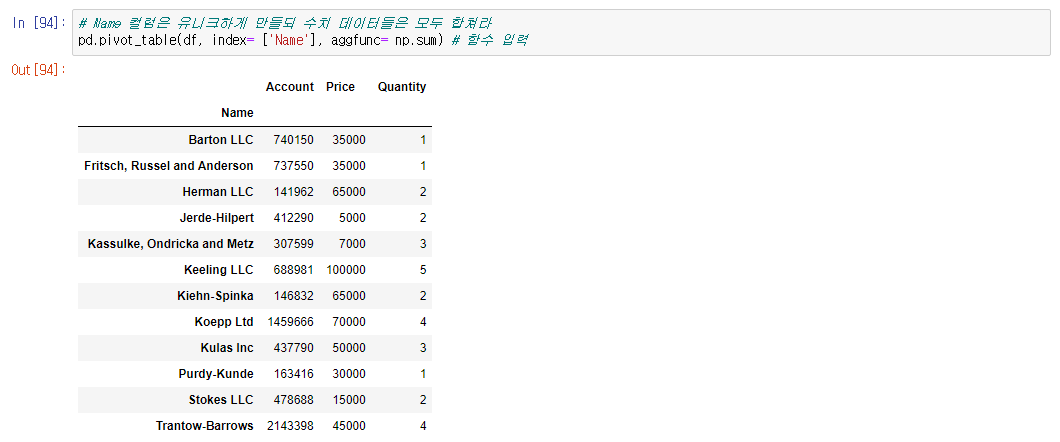The width and height of the screenshot is (1060, 442).
Task: Click Account value 740150
Action: coord(293,140)
